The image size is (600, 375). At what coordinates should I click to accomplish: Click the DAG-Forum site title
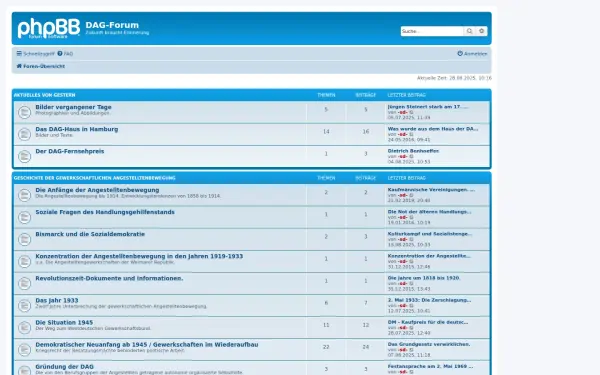112,25
